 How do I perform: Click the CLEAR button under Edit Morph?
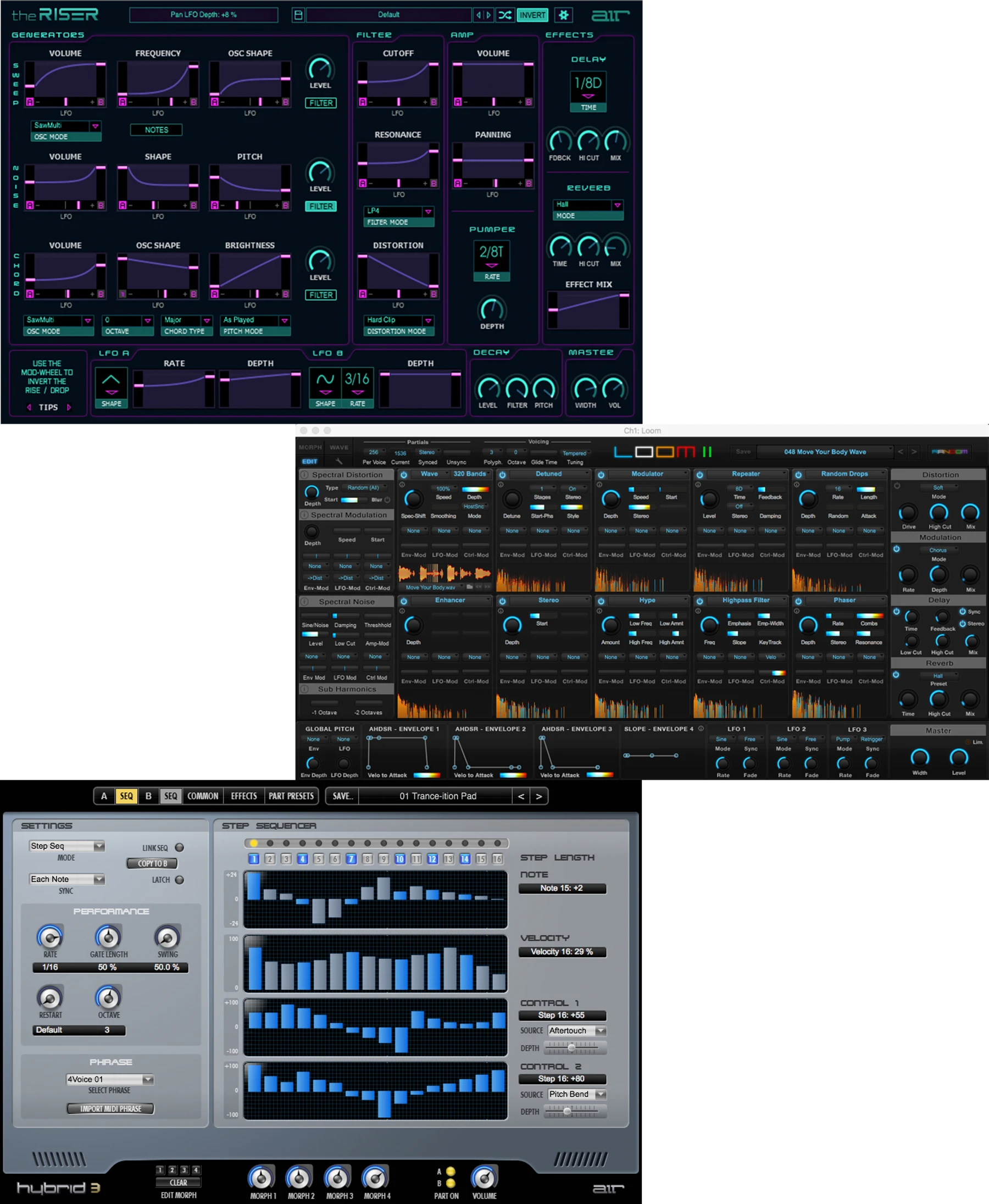coord(179,1183)
